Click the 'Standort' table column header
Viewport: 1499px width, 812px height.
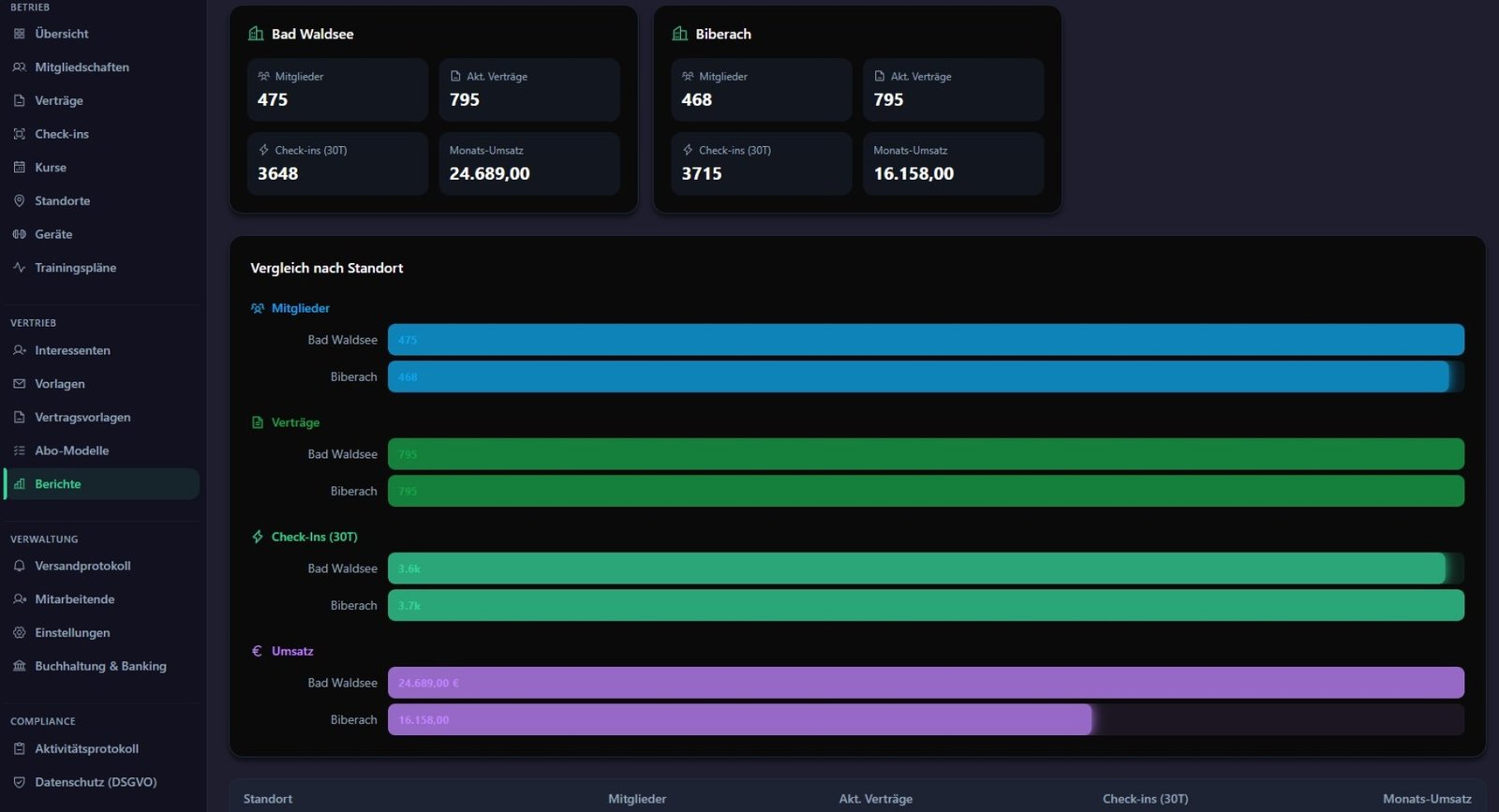[x=268, y=799]
